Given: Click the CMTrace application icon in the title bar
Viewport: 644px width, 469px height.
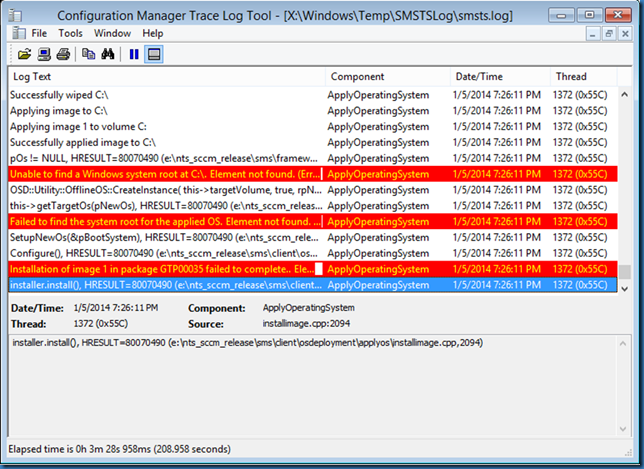Looking at the screenshot, I should pos(16,16).
